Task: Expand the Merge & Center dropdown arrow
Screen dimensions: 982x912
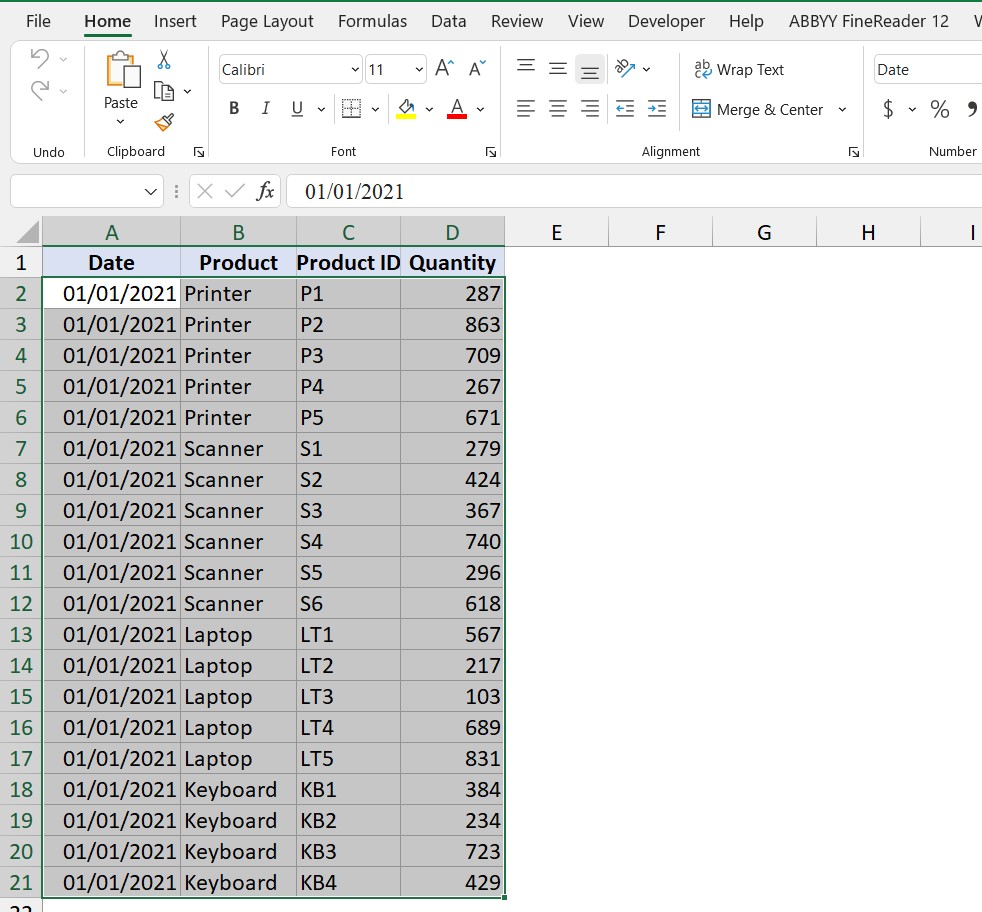Action: click(x=842, y=109)
